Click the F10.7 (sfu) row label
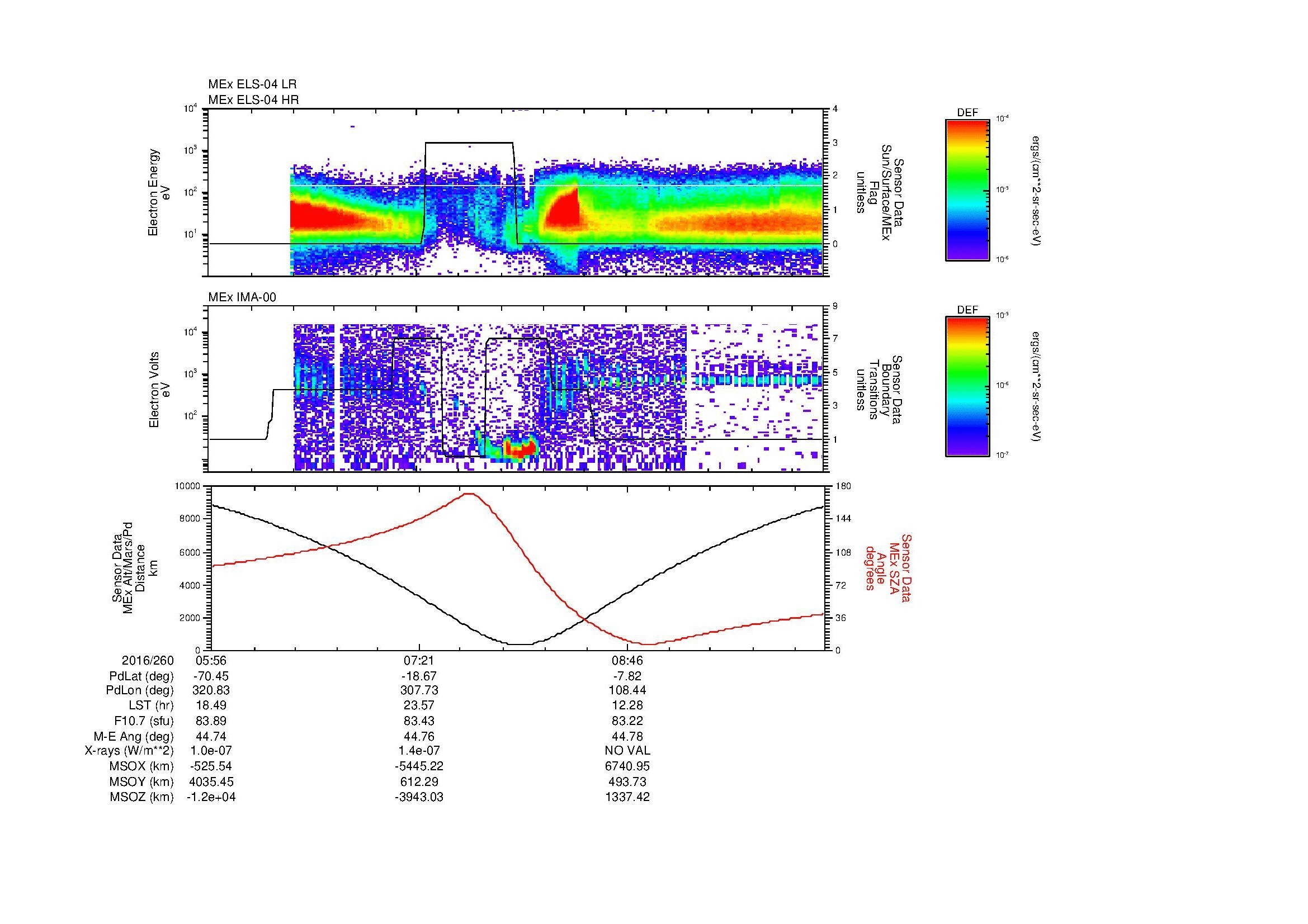Viewport: 1308px width, 924px height. [144, 721]
